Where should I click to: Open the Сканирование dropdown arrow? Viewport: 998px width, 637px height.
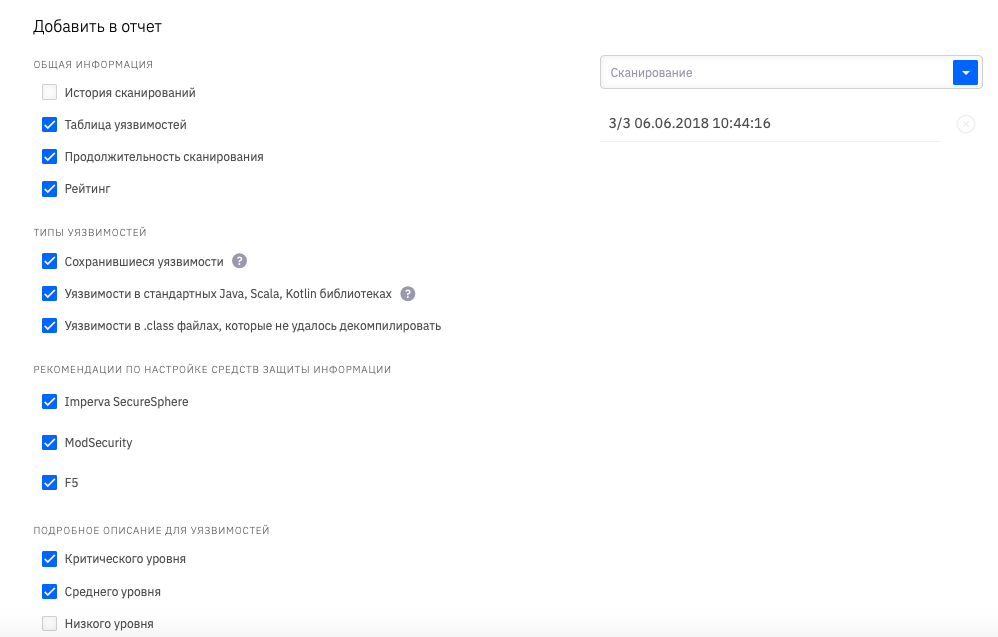965,72
